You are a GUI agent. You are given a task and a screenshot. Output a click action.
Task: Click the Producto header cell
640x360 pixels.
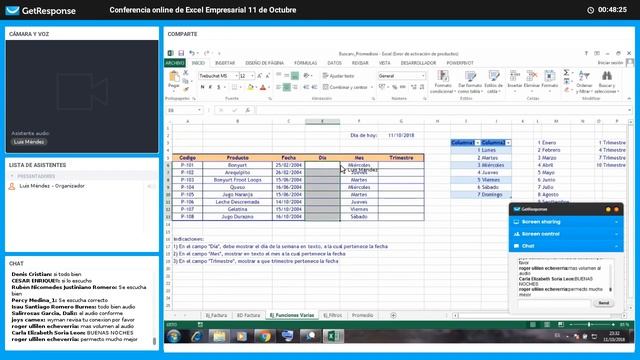point(238,158)
